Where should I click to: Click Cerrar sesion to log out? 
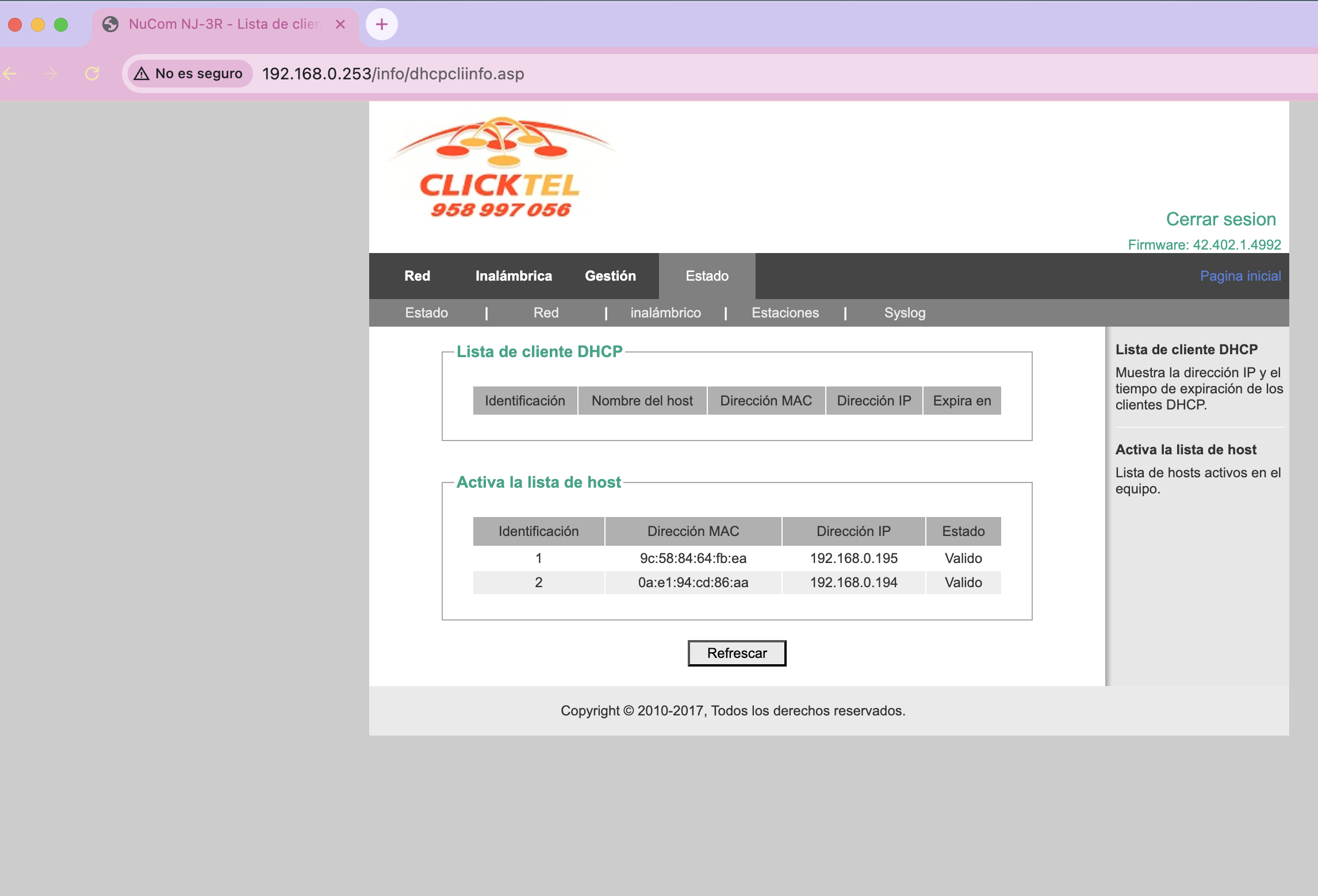pos(1221,219)
